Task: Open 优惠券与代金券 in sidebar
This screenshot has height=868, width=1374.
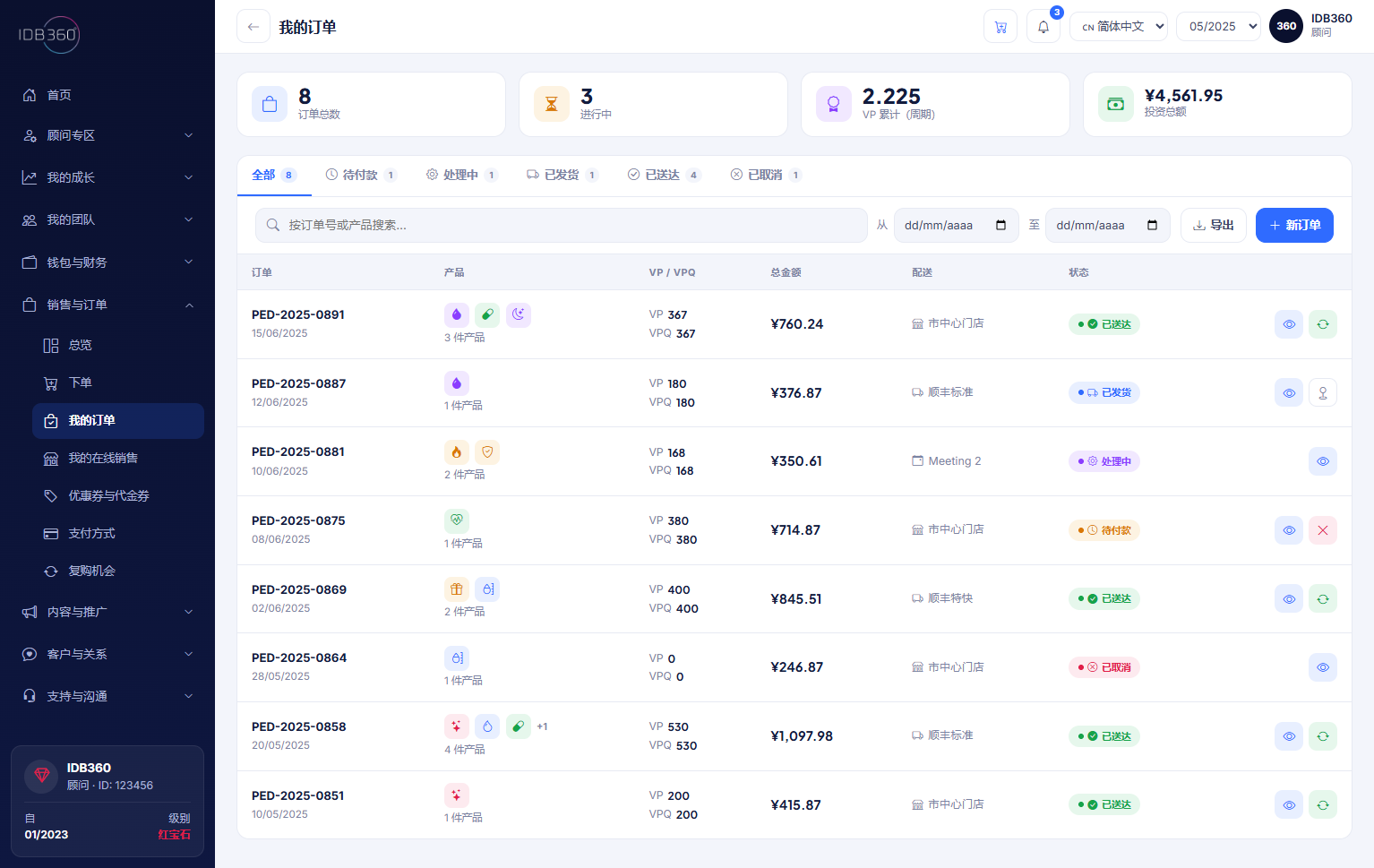Action: point(118,495)
